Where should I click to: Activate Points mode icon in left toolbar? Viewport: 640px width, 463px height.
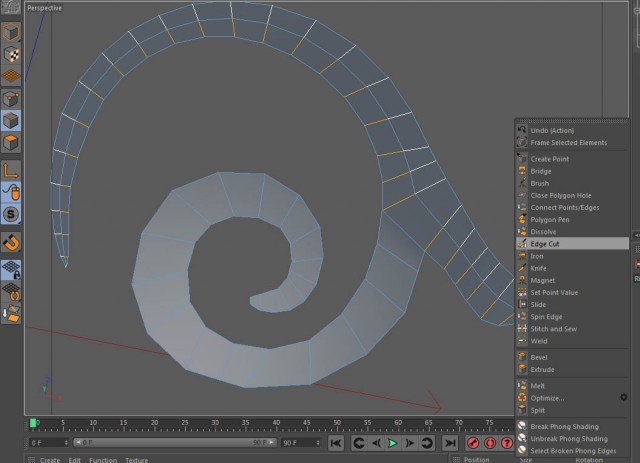pyautogui.click(x=11, y=99)
